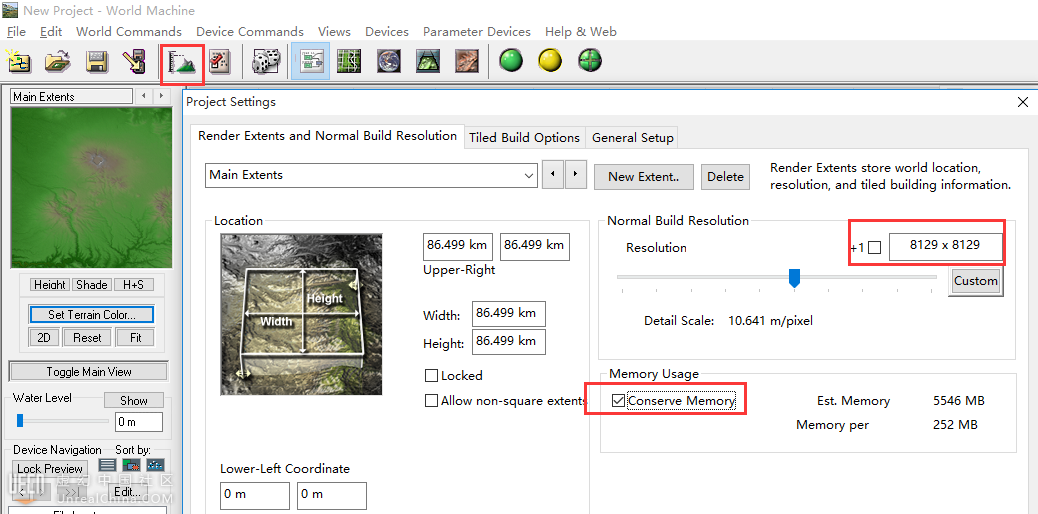Open Parameter Devices menu
The width and height of the screenshot is (1038, 514).
point(477,31)
